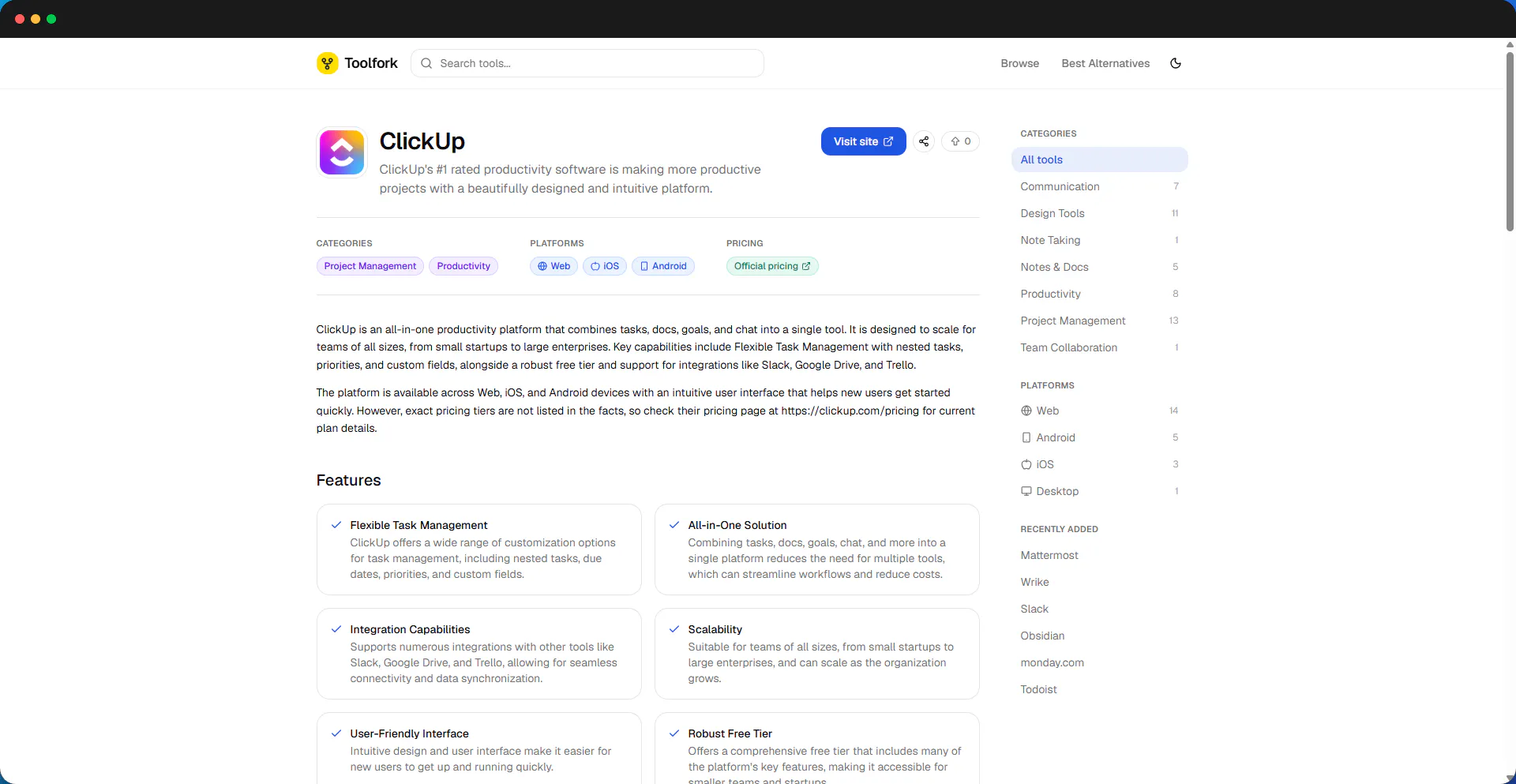Viewport: 1516px width, 784px height.
Task: Open the Team Collaboration category
Action: pos(1099,347)
